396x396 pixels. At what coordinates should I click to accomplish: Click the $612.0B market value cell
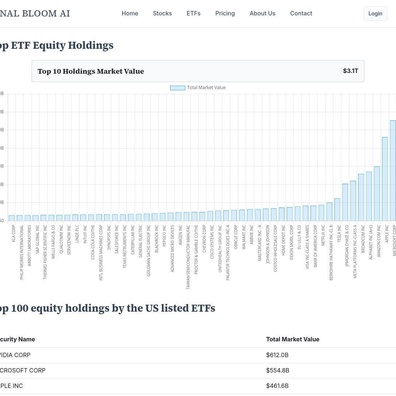tap(277, 355)
